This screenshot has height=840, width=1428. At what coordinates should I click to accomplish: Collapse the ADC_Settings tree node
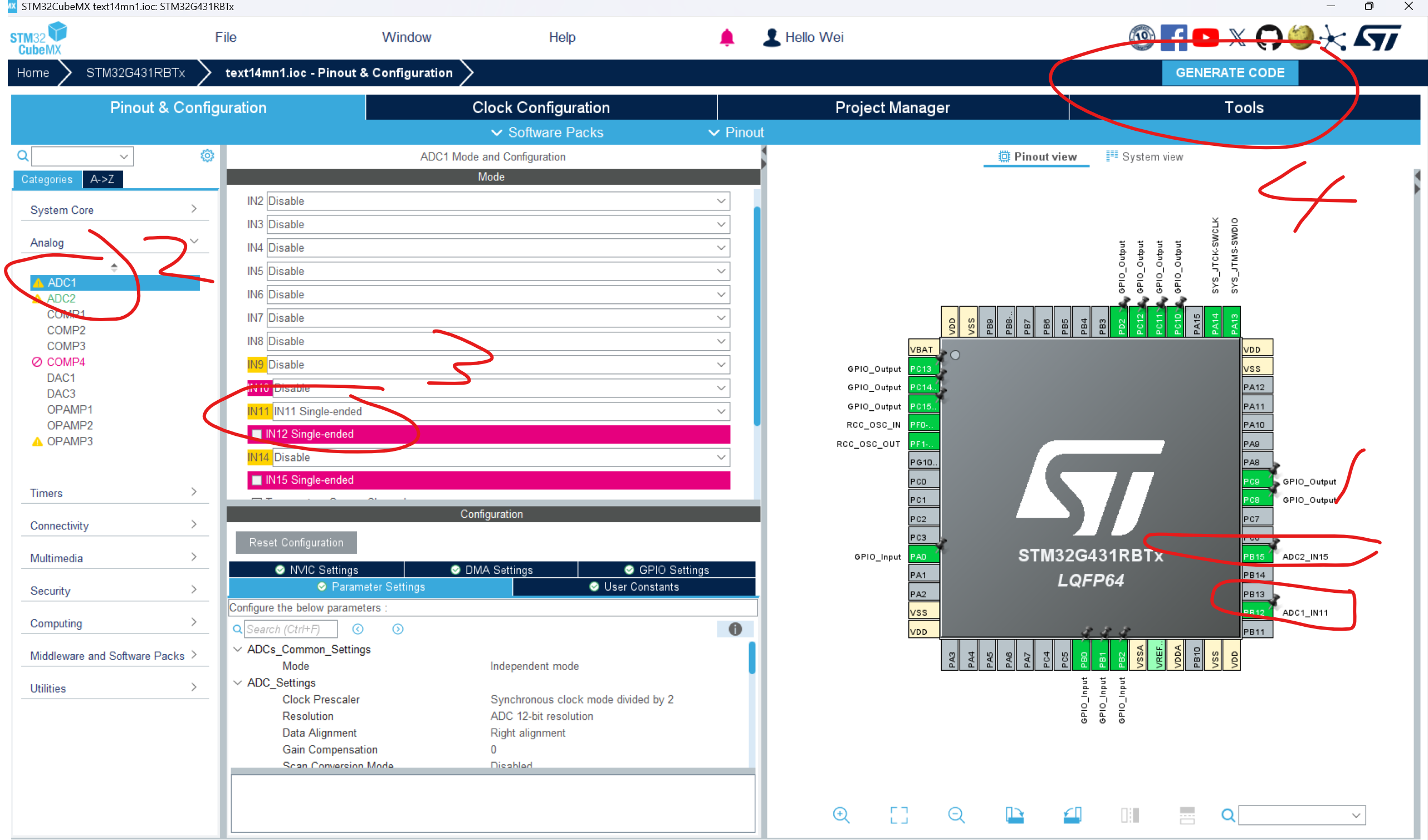237,682
